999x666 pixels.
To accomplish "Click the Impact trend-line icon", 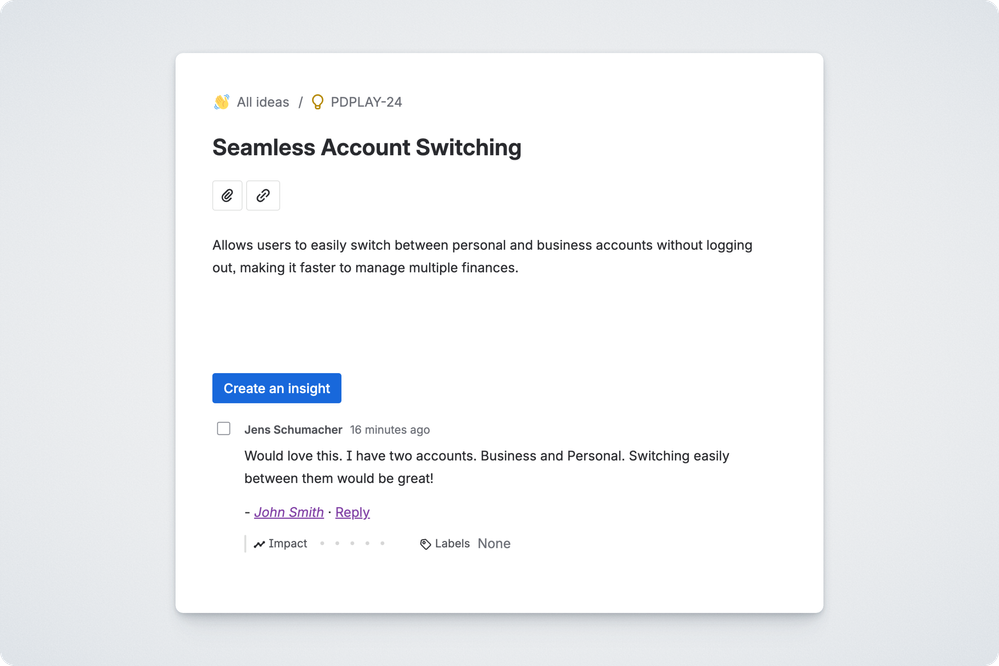I will [259, 544].
